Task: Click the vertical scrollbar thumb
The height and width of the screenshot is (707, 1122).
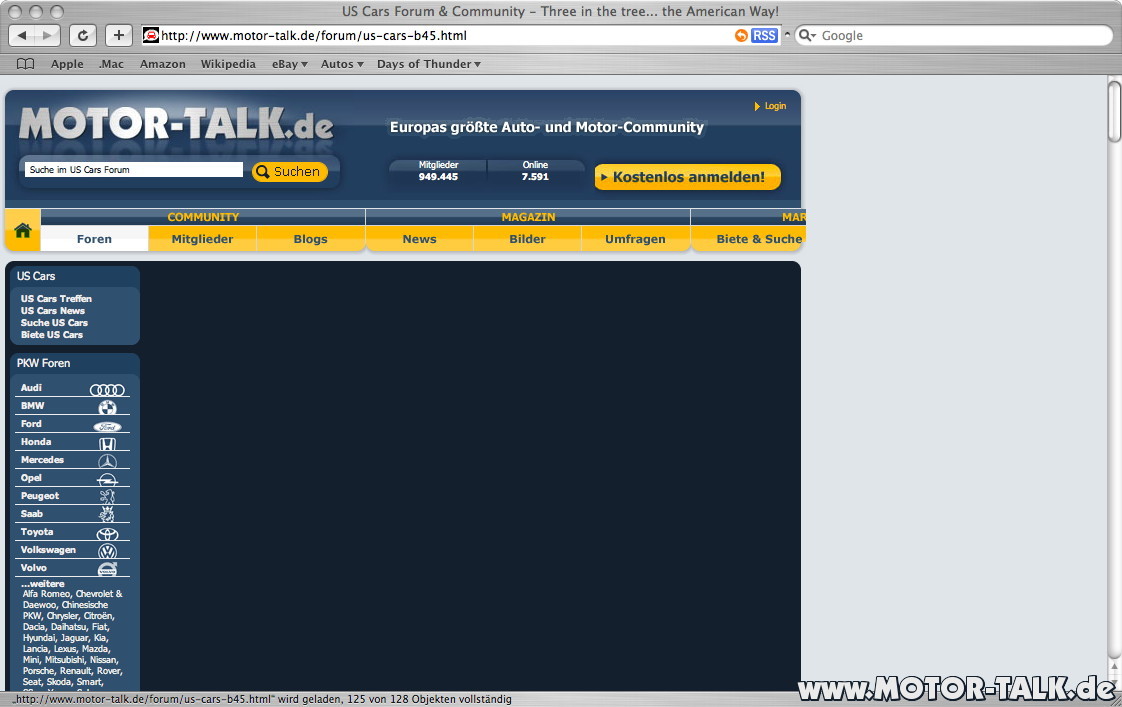Action: coord(1114,112)
